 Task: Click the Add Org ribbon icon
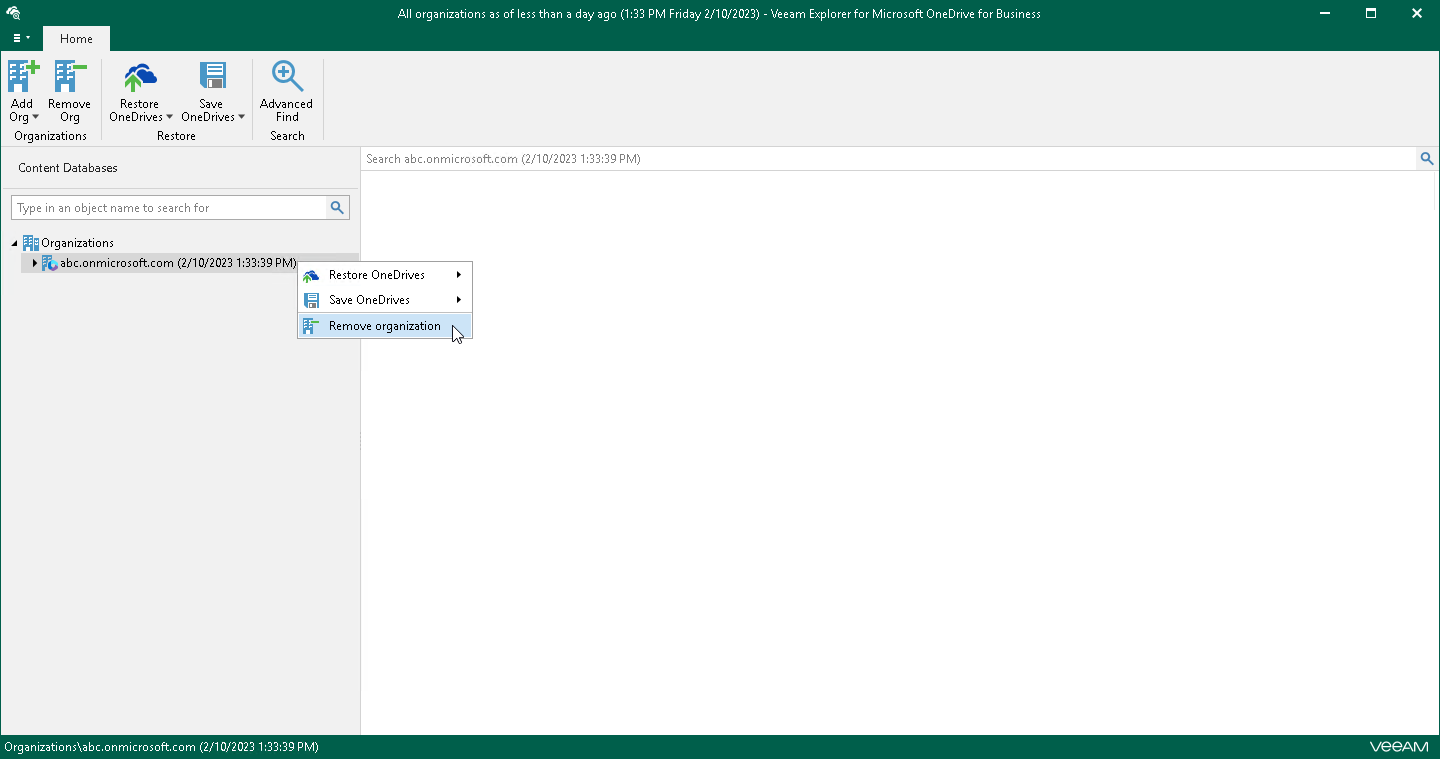(x=23, y=77)
